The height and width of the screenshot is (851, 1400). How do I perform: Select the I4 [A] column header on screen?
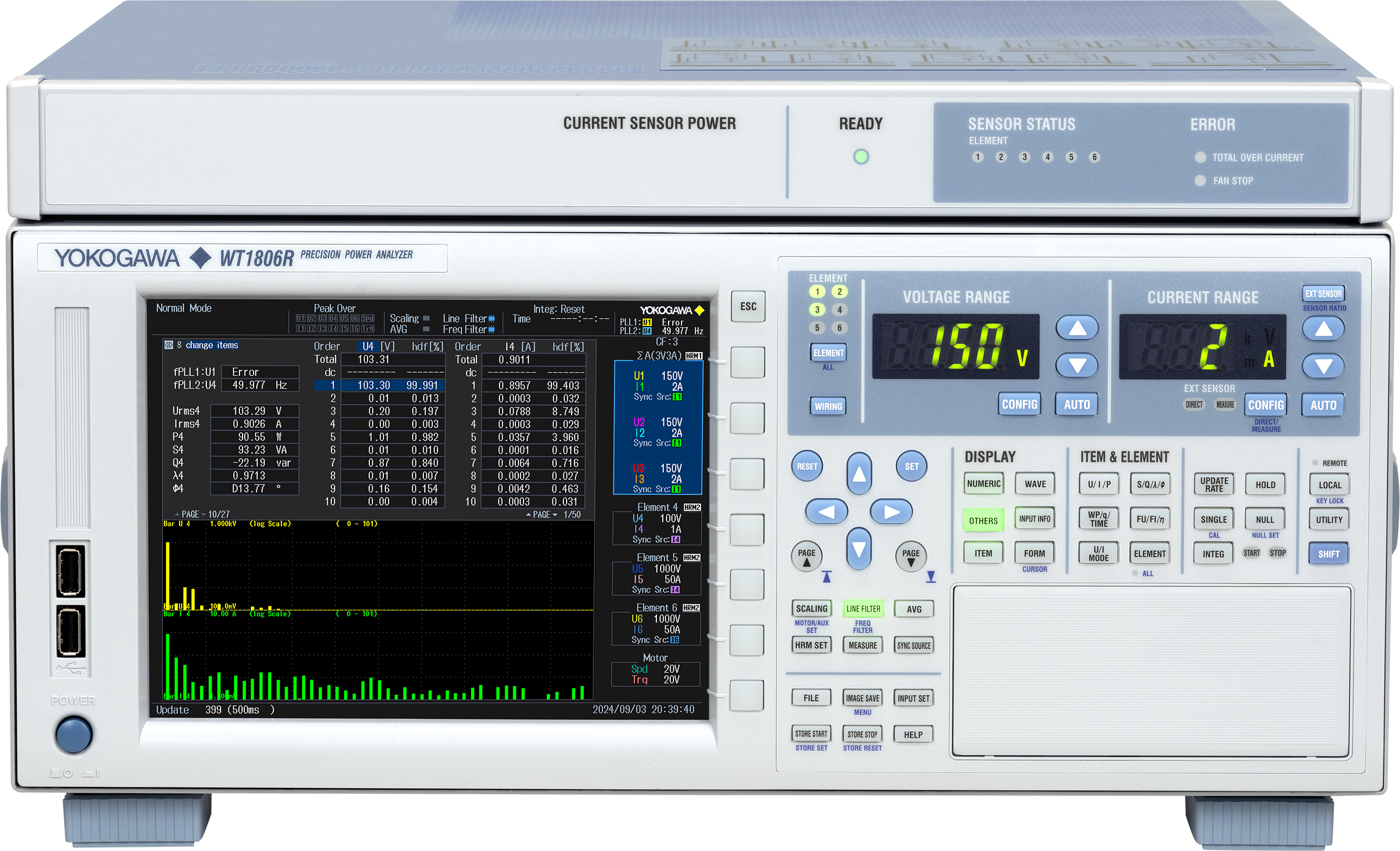pos(520,346)
